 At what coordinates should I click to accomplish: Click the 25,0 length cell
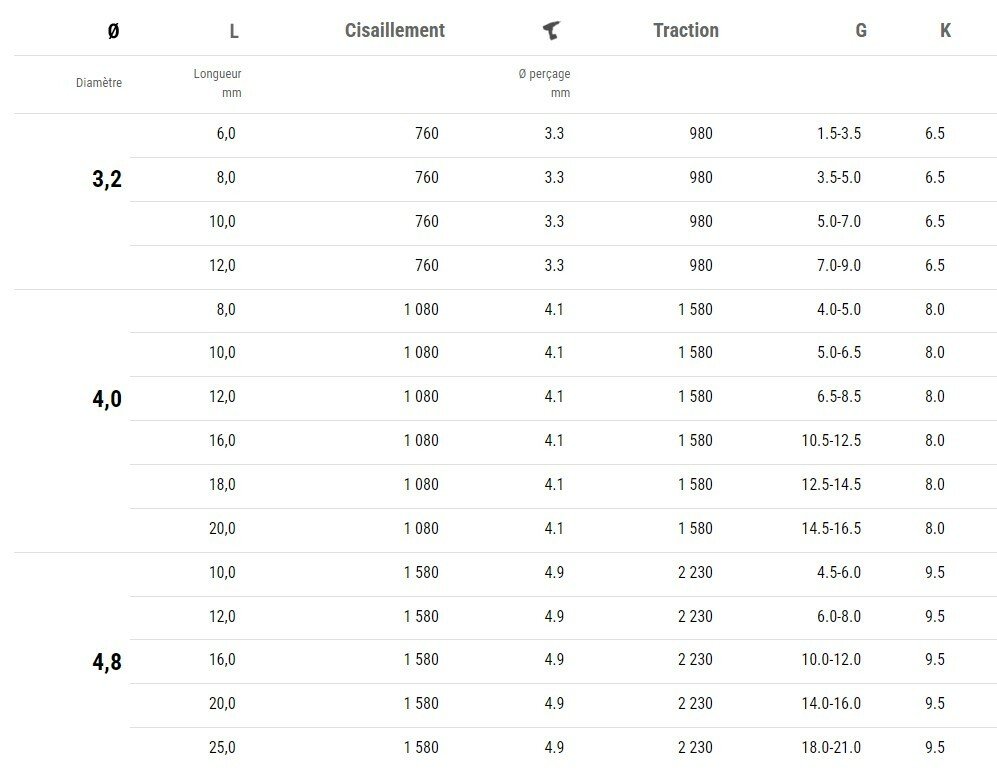pyautogui.click(x=223, y=747)
